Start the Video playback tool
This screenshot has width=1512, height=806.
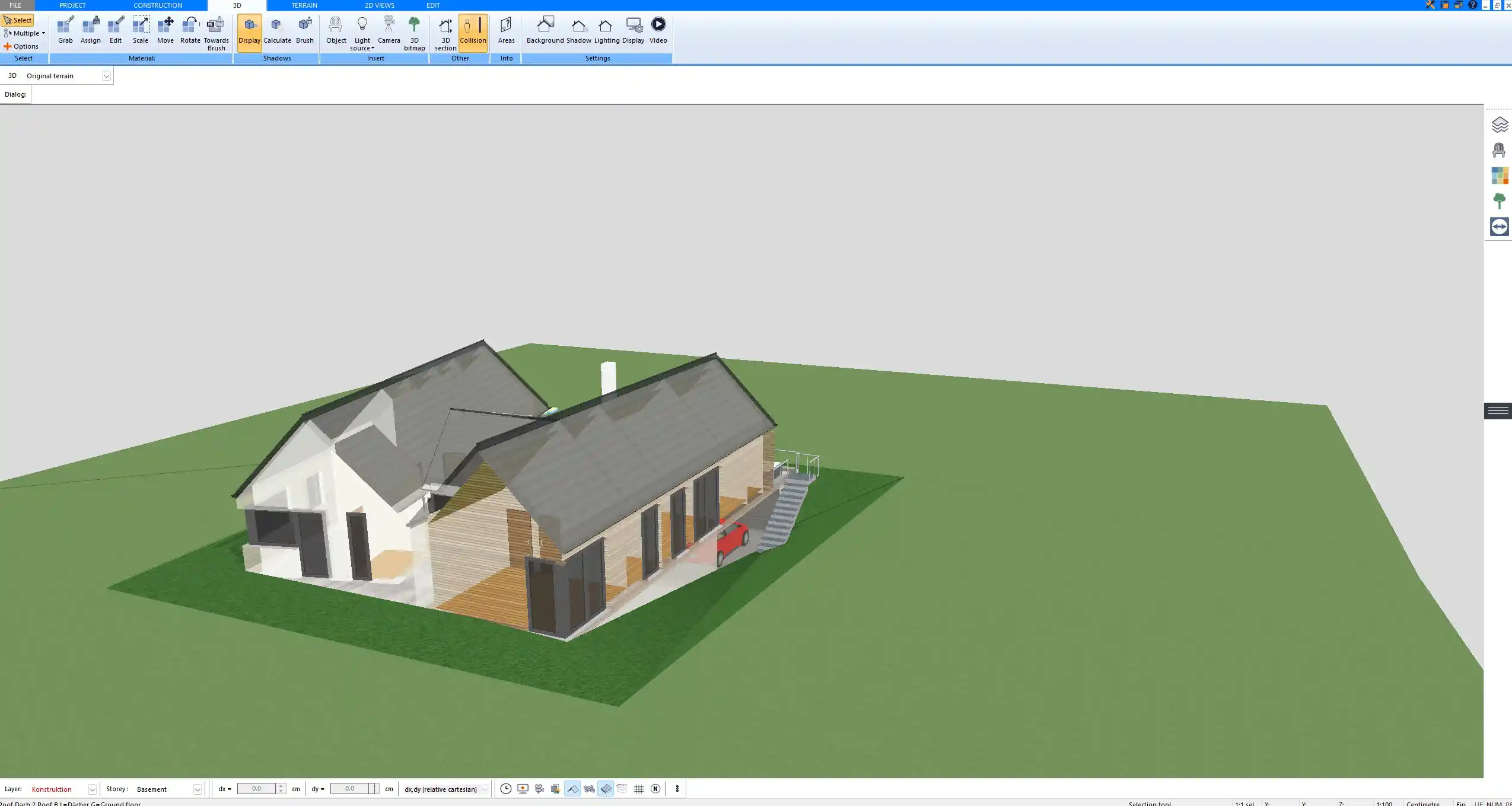[658, 30]
